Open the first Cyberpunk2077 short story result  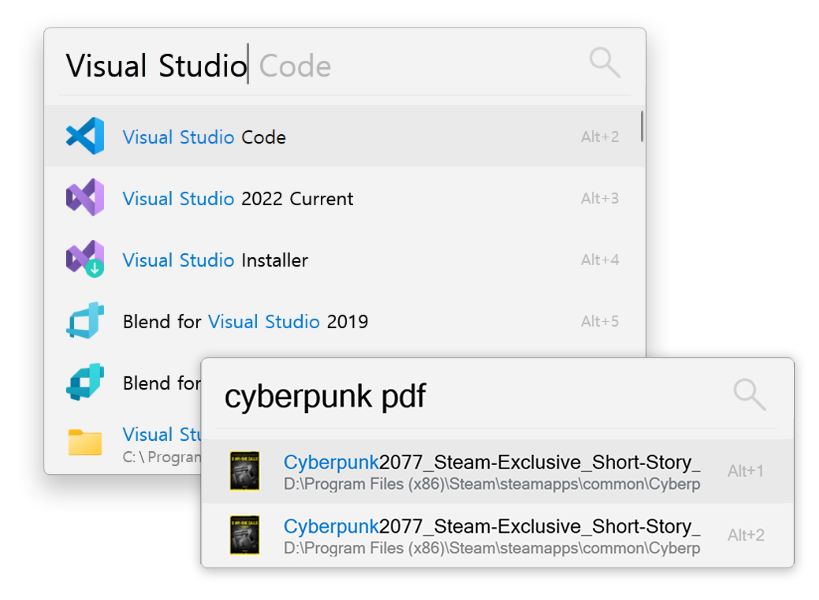click(491, 471)
